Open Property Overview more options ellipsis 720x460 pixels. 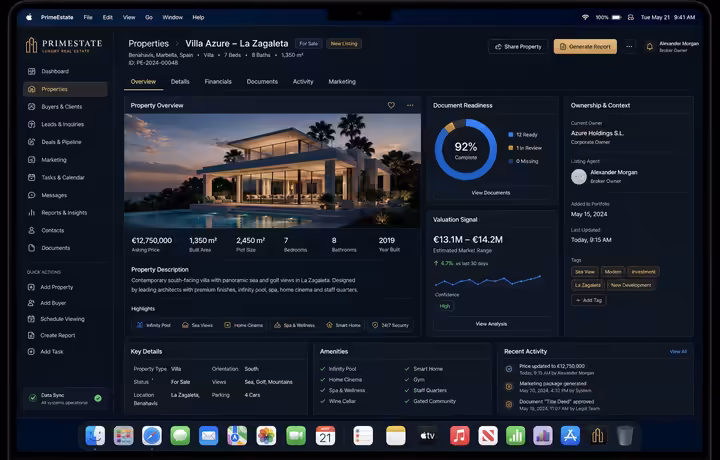point(410,105)
